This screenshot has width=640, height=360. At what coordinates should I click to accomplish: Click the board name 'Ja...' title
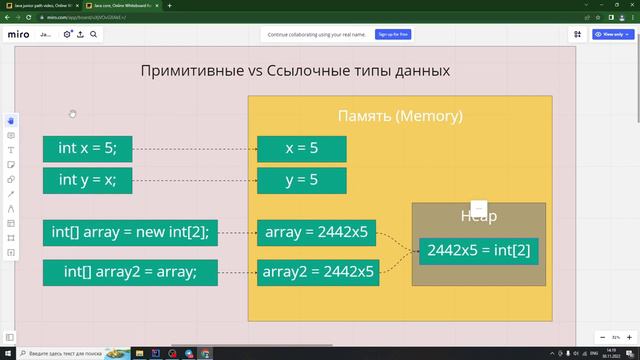(x=45, y=35)
